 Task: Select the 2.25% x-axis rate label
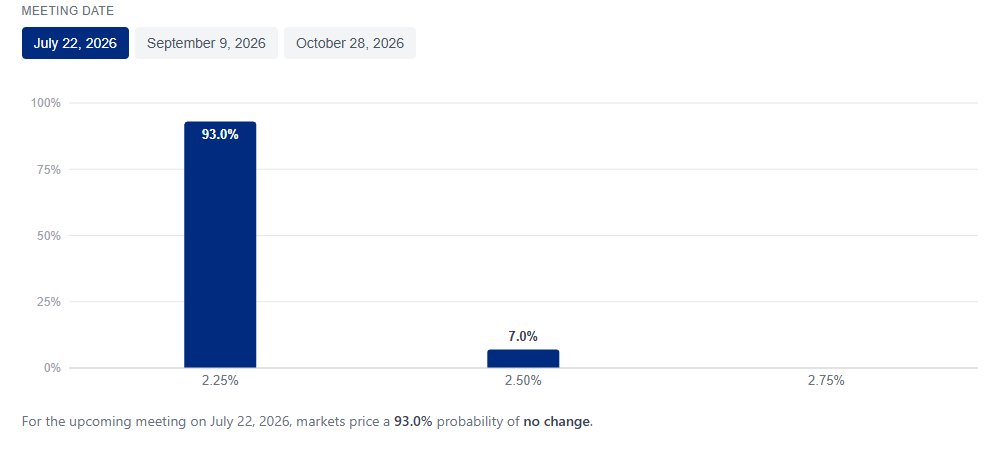220,381
